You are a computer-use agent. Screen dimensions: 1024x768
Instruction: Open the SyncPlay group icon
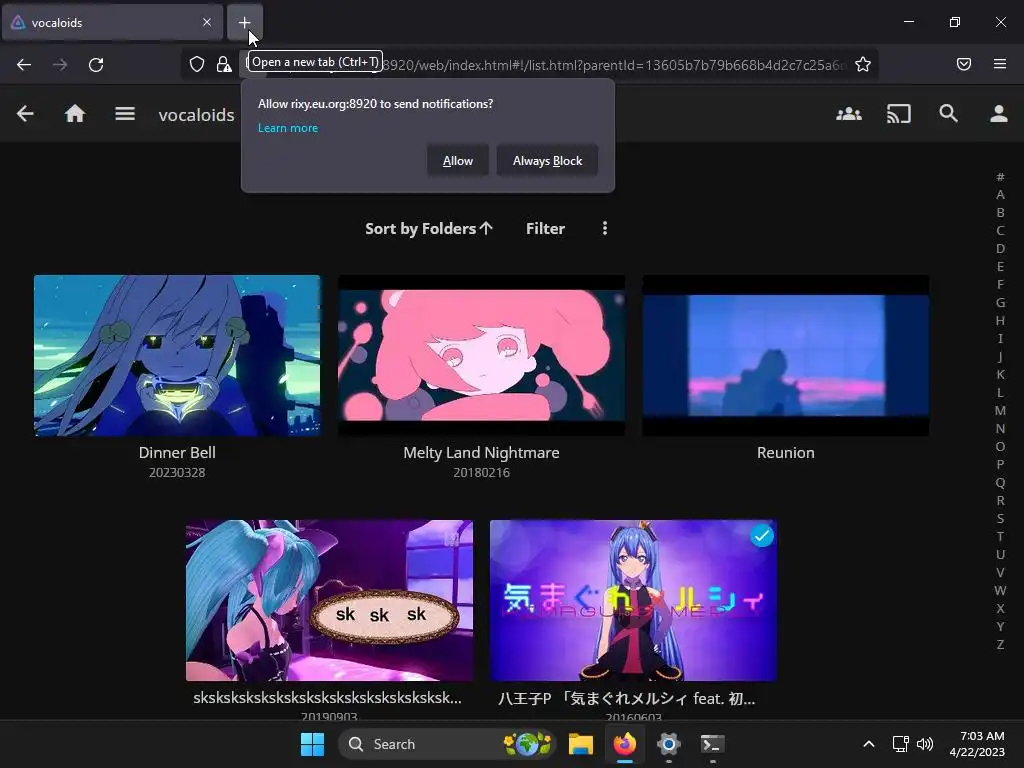click(849, 114)
